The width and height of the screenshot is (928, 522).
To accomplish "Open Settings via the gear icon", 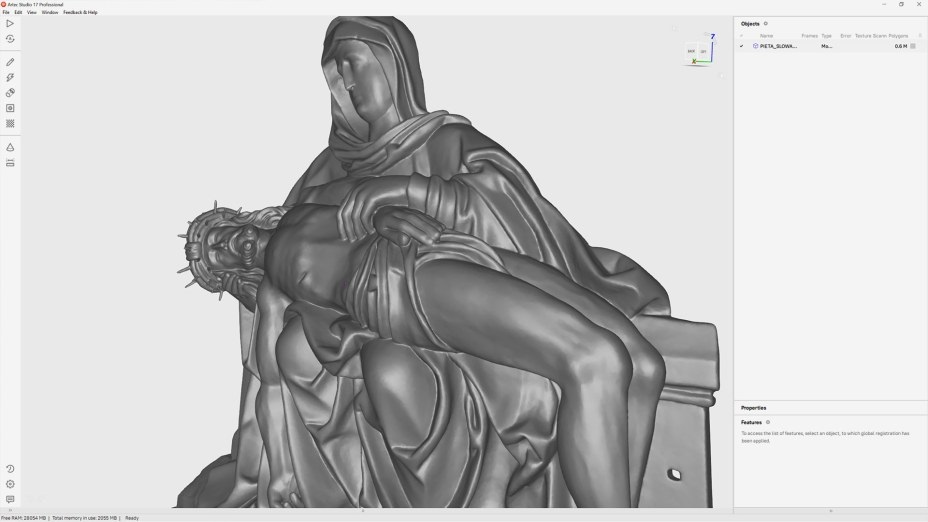I will click(x=10, y=484).
